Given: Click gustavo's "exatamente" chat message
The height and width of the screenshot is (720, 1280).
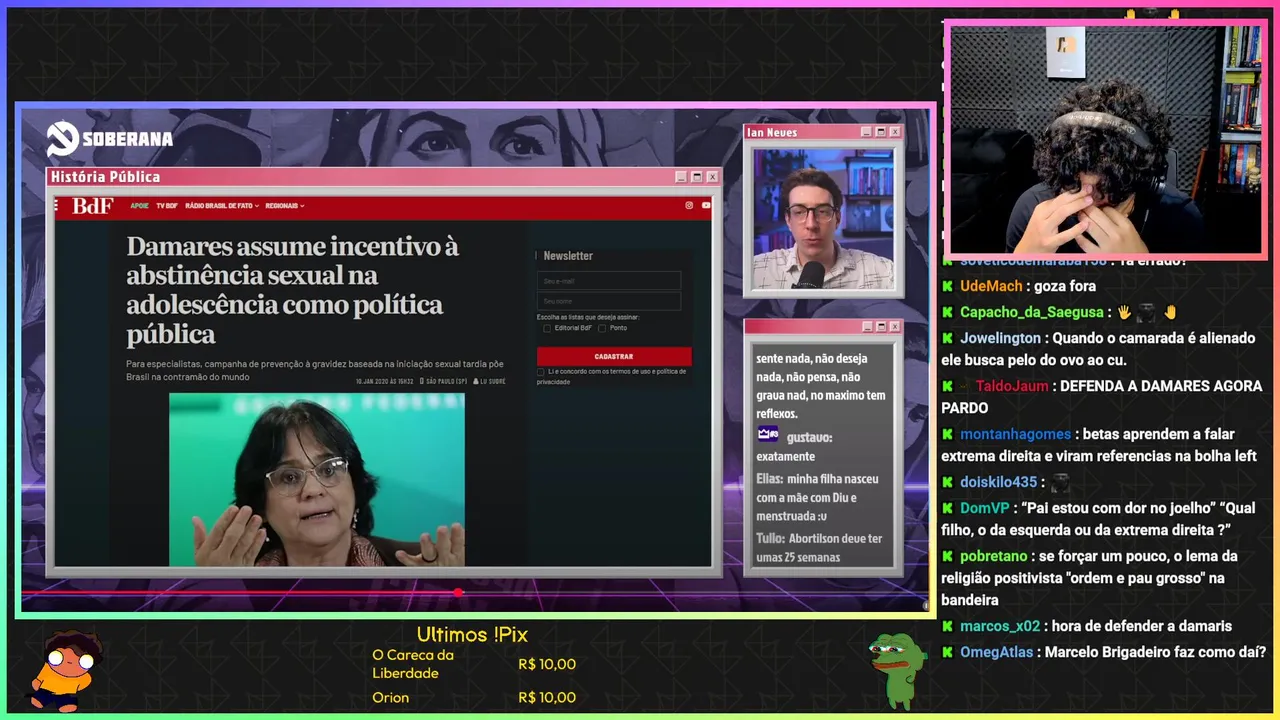Looking at the screenshot, I should pos(786,456).
